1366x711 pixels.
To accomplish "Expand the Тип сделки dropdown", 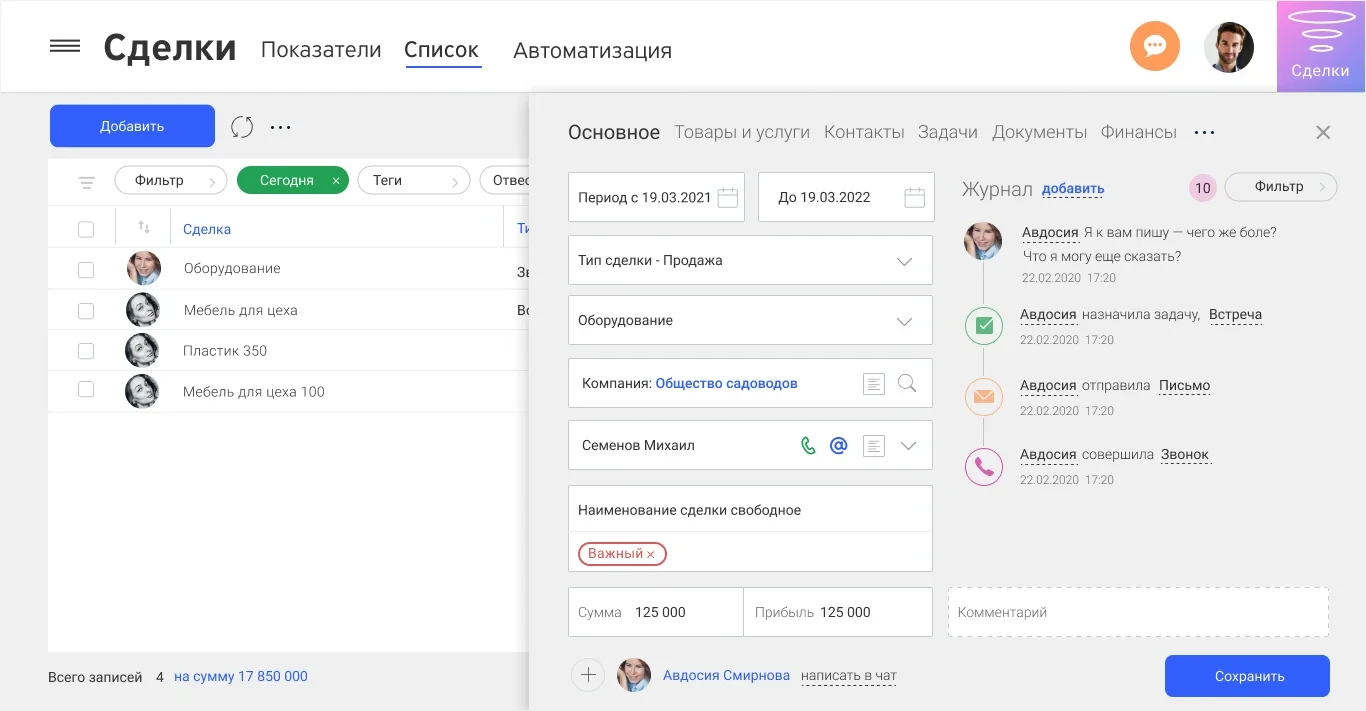I will pos(904,261).
